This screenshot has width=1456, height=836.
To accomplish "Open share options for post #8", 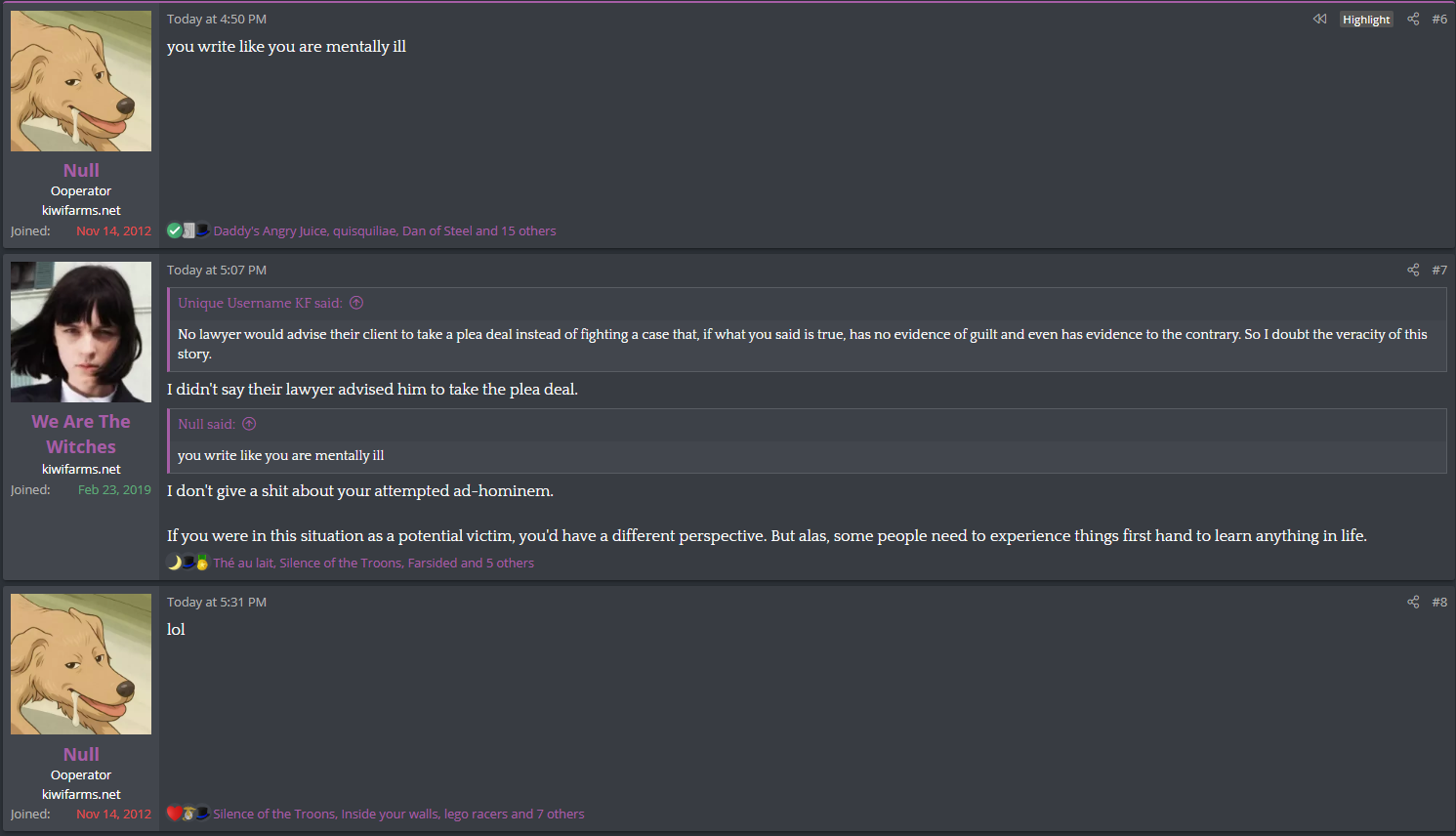I will pyautogui.click(x=1412, y=602).
